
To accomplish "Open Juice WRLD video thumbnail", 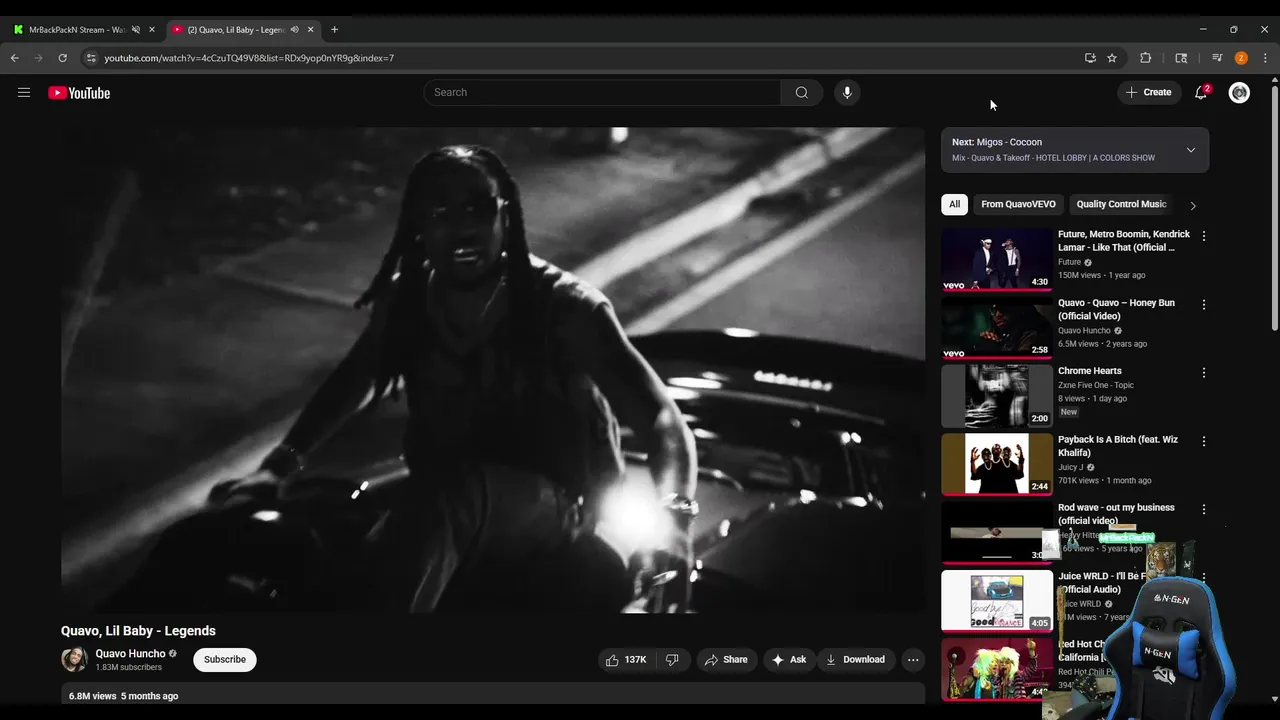I will [997, 601].
